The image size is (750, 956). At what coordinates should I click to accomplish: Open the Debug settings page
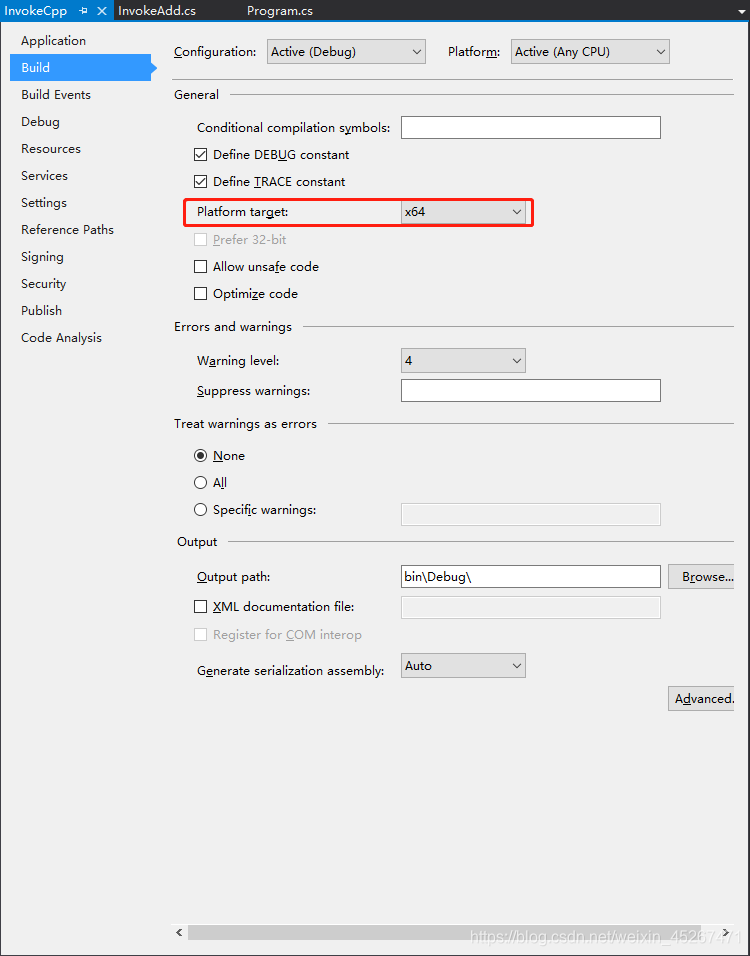(x=40, y=121)
